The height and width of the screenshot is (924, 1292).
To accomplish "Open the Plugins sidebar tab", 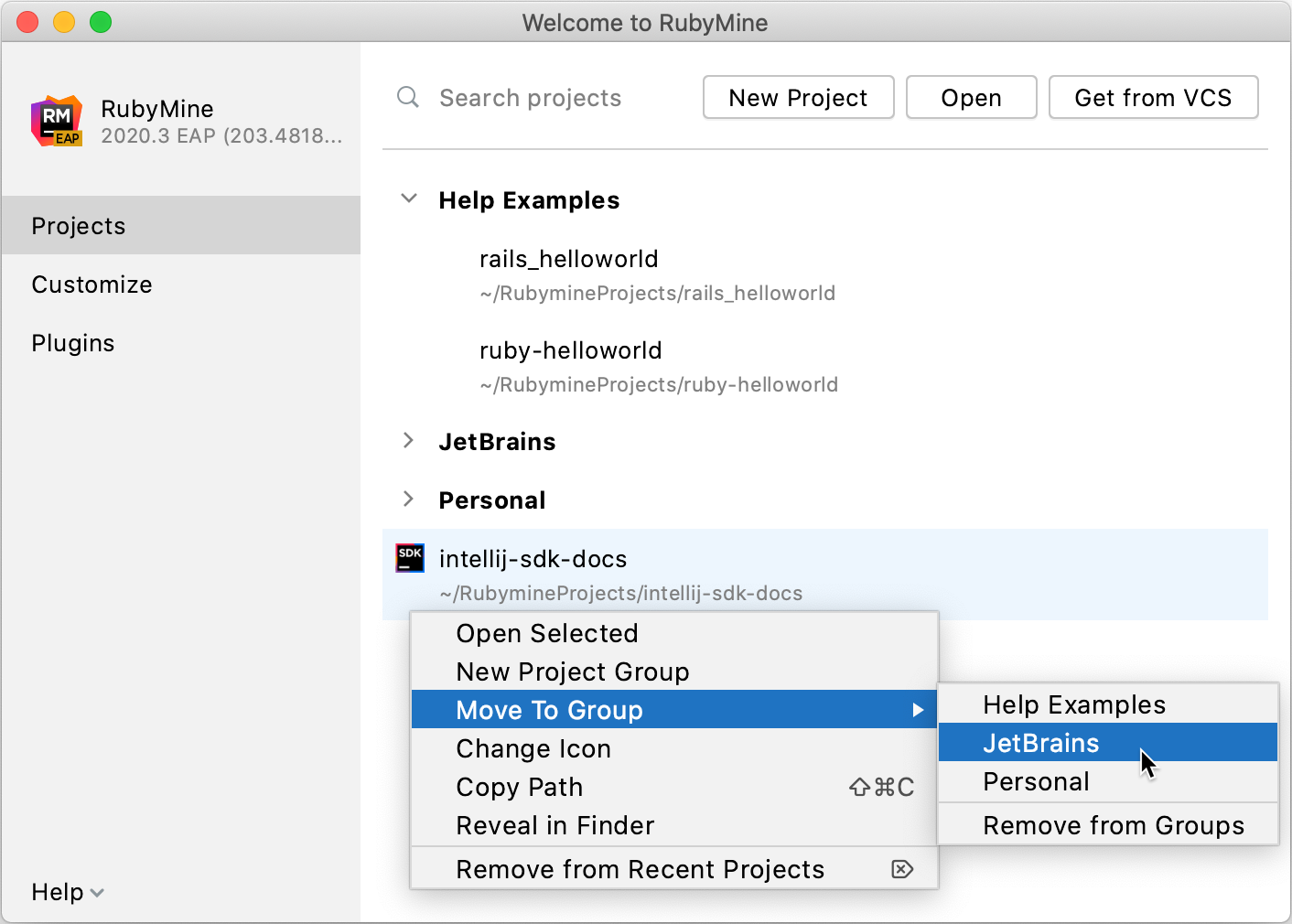I will [x=181, y=342].
